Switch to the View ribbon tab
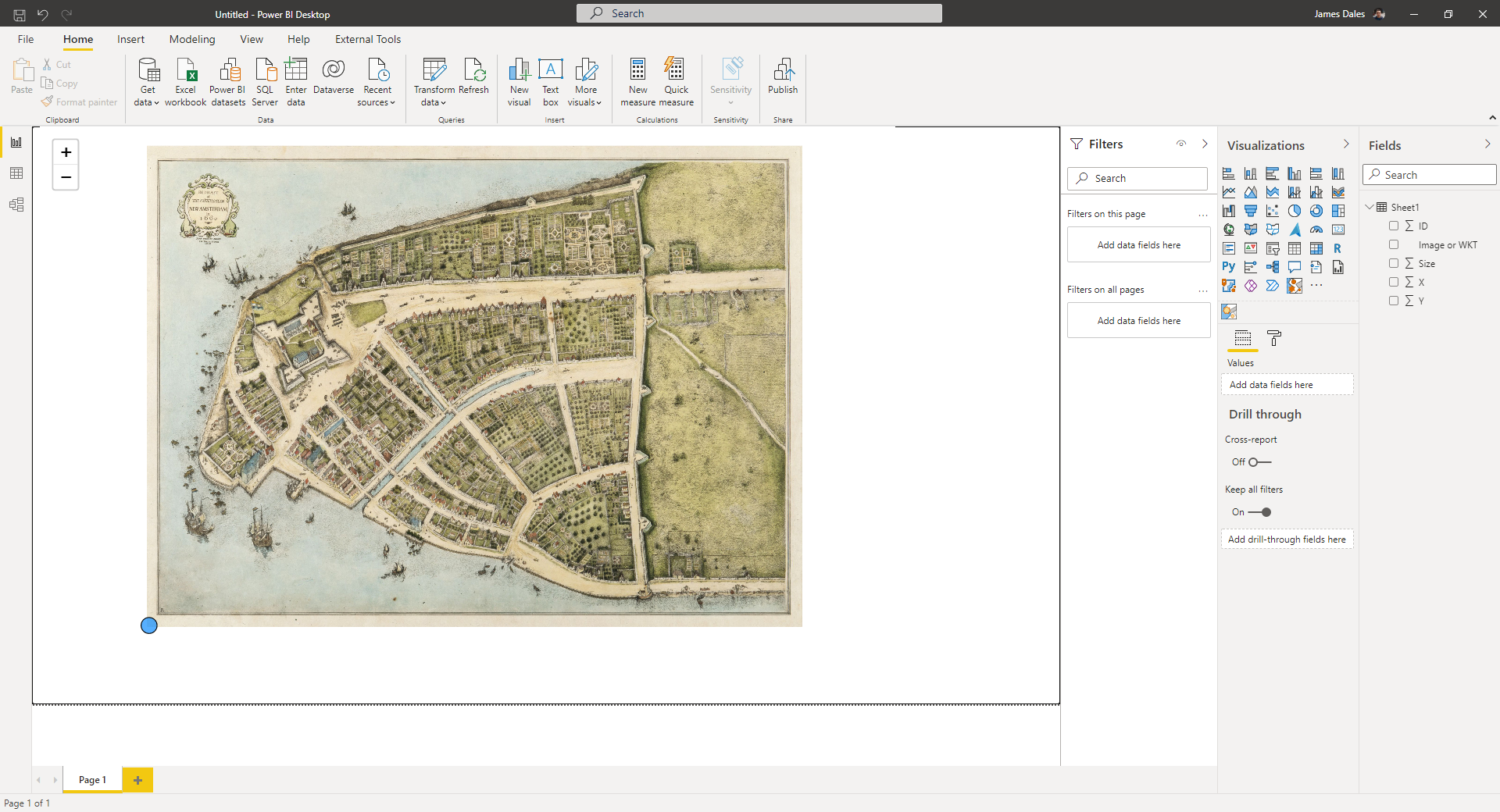The width and height of the screenshot is (1500, 812). [252, 39]
